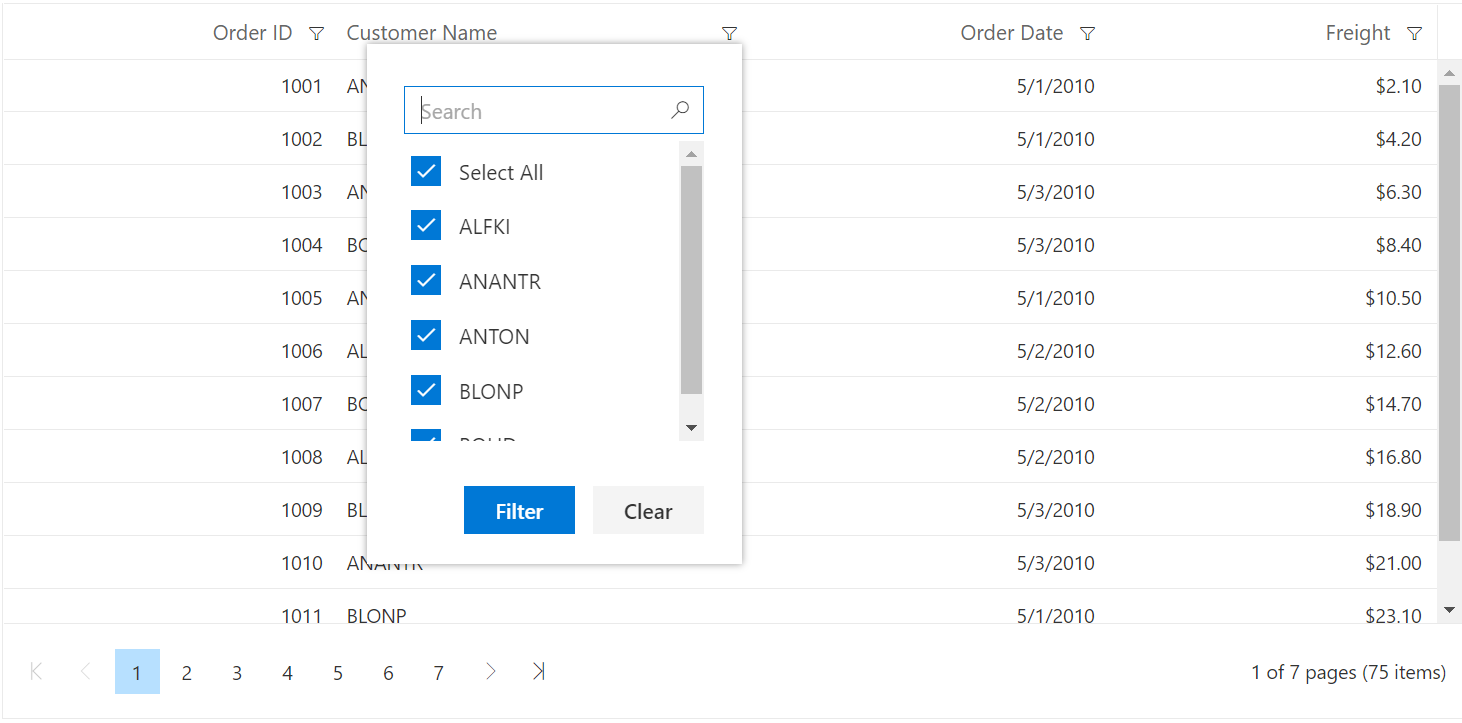The height and width of the screenshot is (723, 1462).
Task: Go to the next page arrow
Action: click(x=490, y=672)
